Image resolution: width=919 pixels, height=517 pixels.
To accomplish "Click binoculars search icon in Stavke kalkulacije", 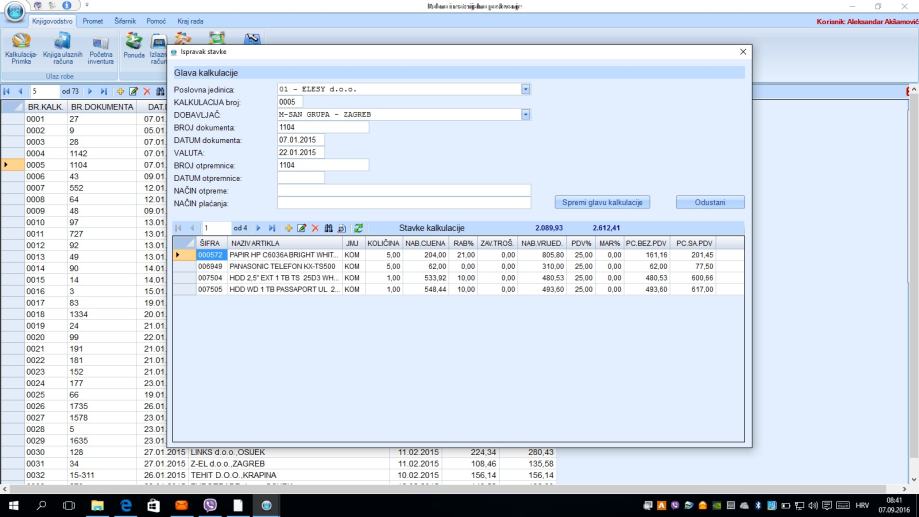I will [328, 229].
